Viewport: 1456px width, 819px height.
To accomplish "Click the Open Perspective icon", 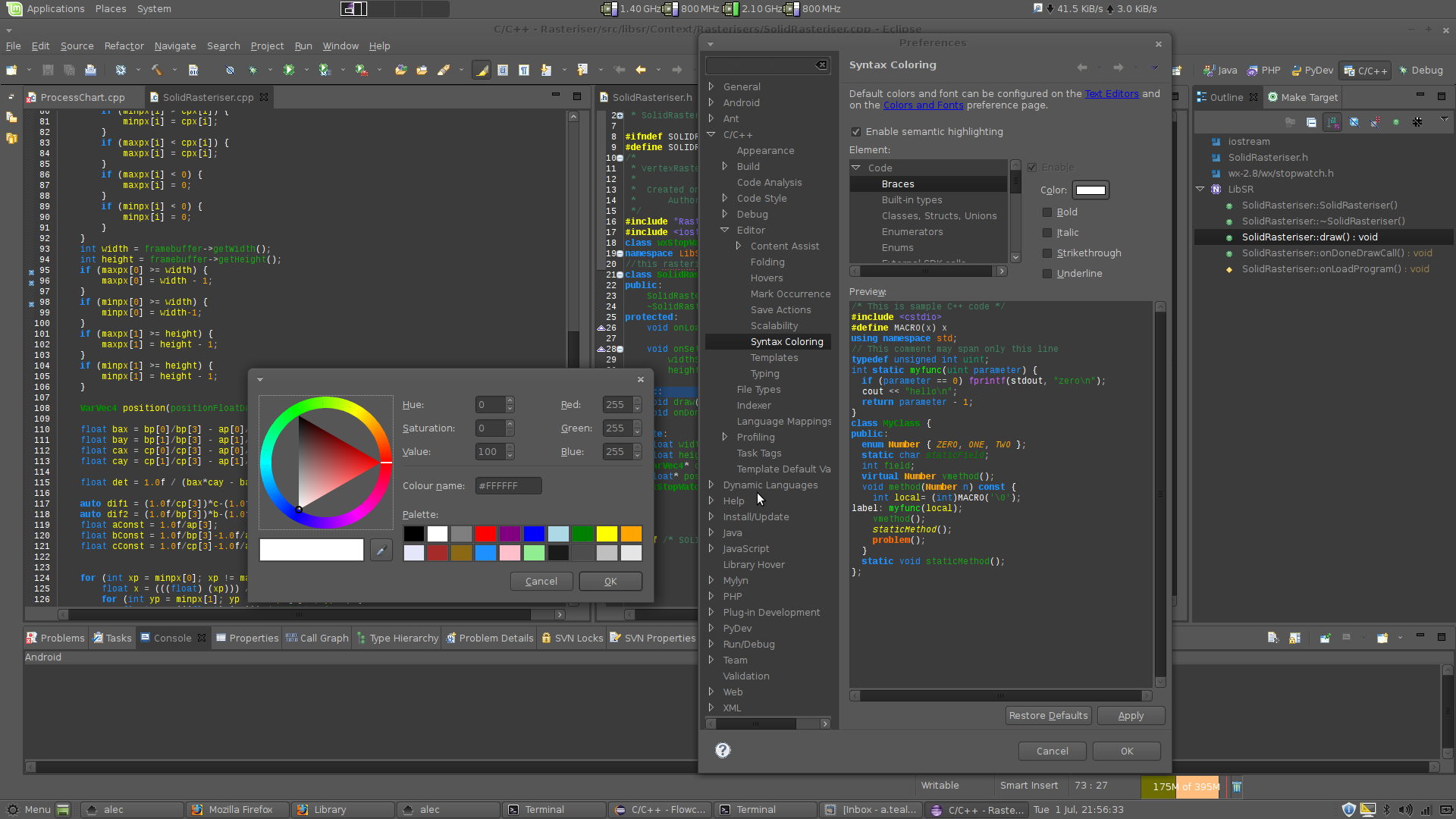I will pyautogui.click(x=1177, y=70).
